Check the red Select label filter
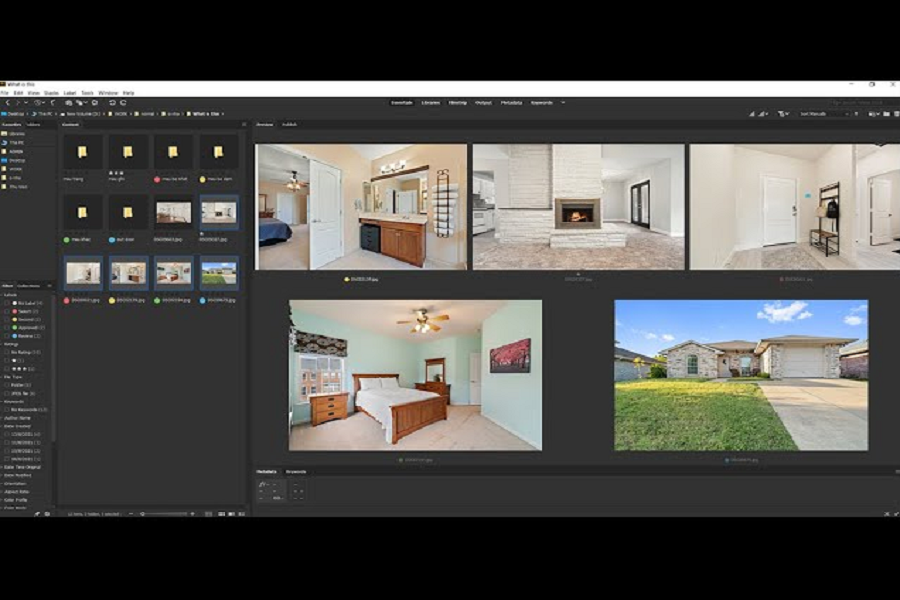 pos(7,311)
